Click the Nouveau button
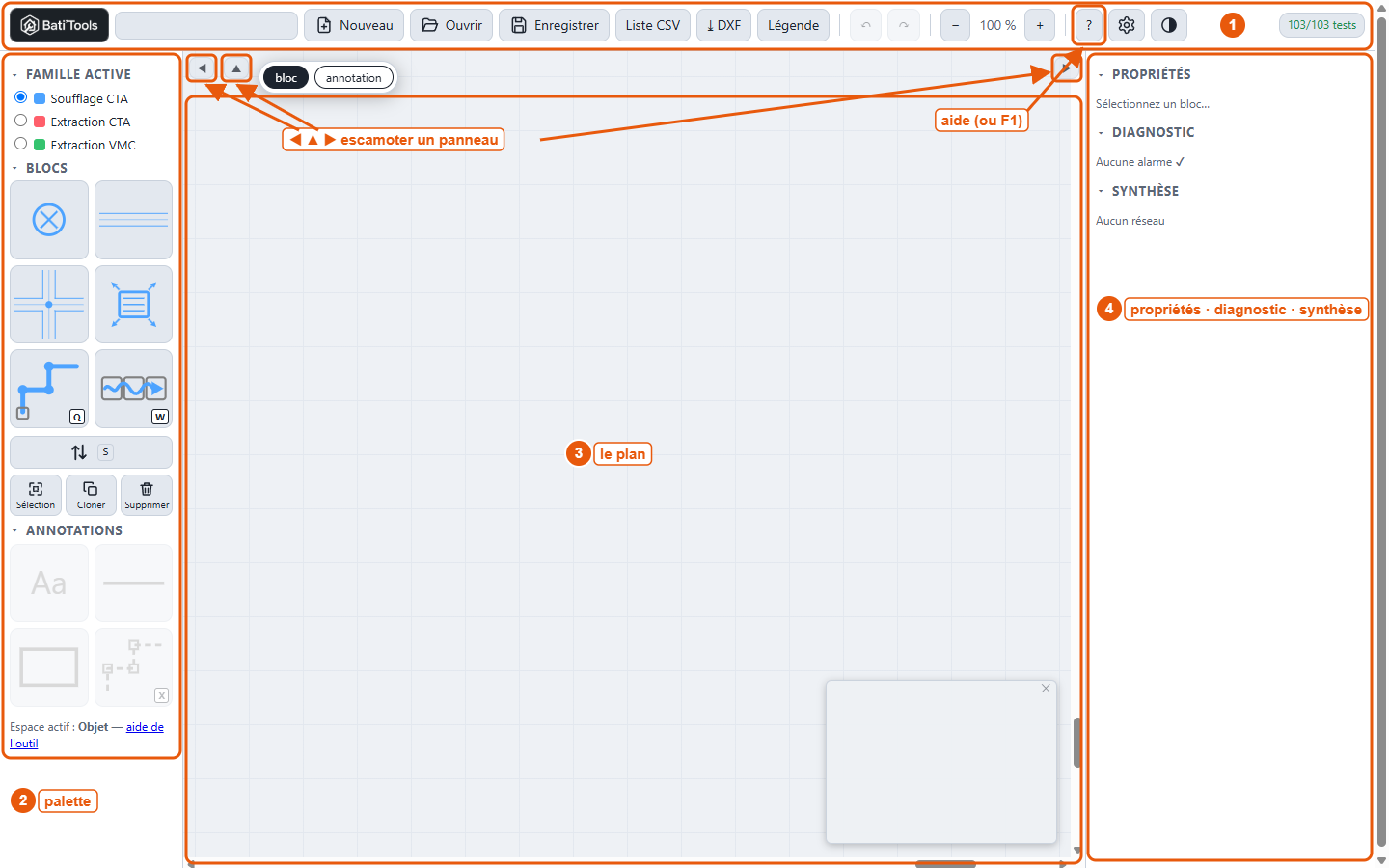Viewport: 1389px width, 868px height. coord(355,25)
